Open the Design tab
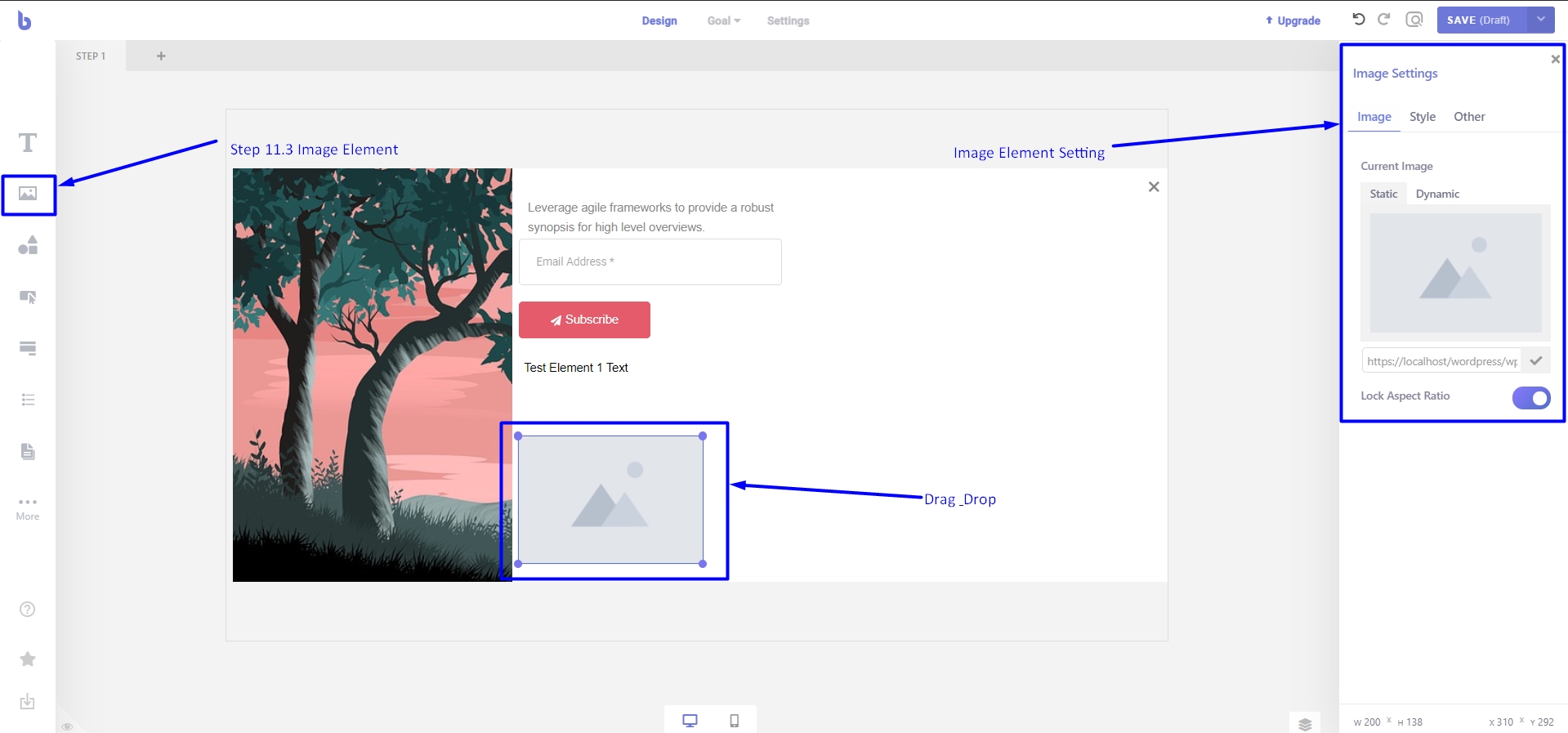 [659, 20]
